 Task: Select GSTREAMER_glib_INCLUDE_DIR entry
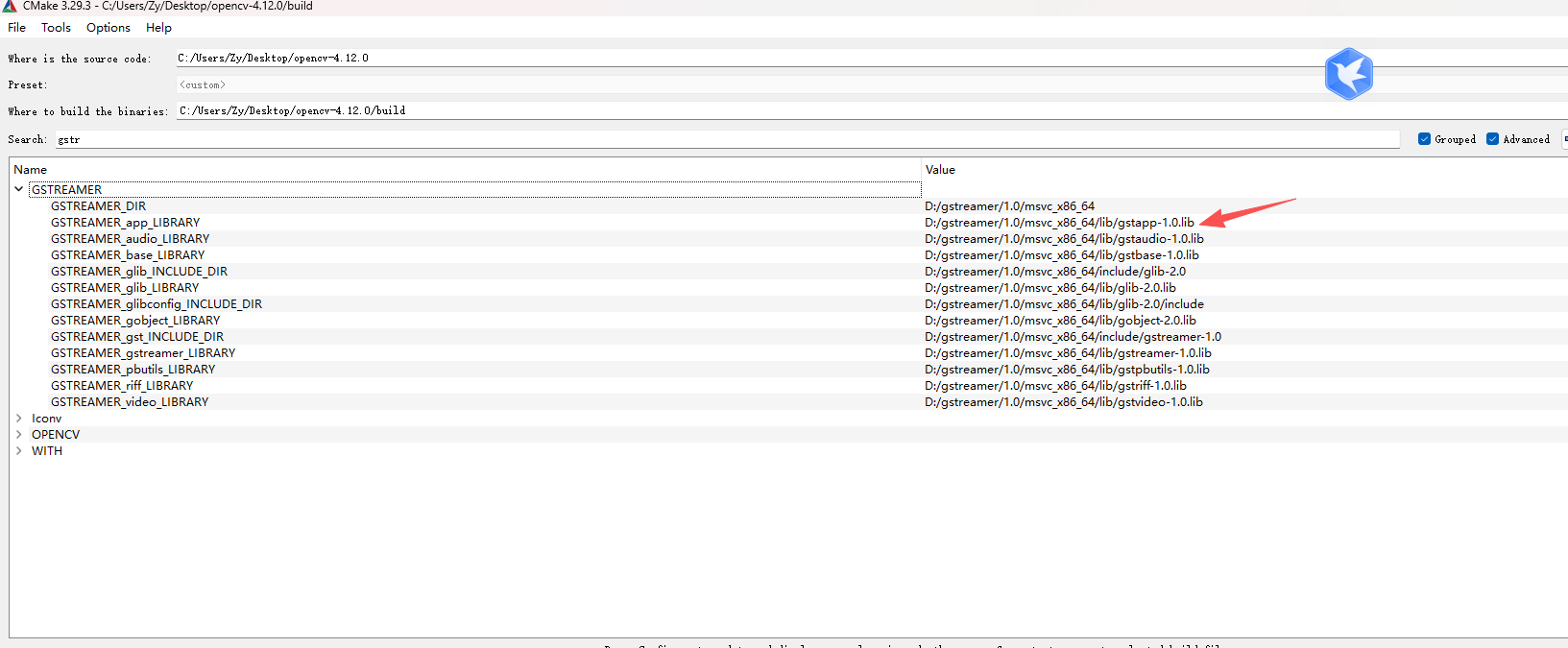(139, 271)
